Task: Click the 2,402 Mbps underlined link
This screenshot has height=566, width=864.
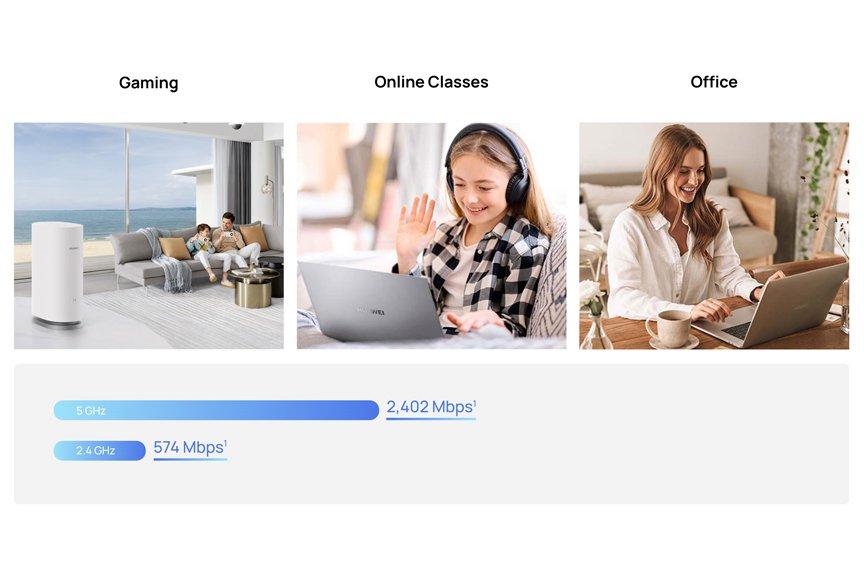Action: 431,408
